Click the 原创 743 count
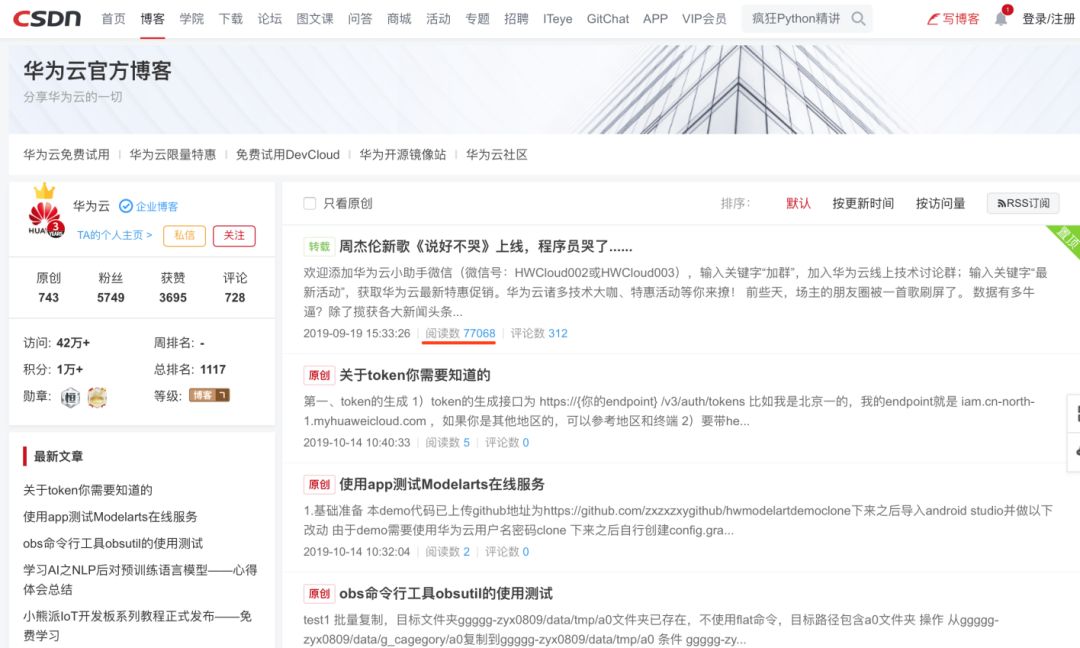 [x=48, y=287]
